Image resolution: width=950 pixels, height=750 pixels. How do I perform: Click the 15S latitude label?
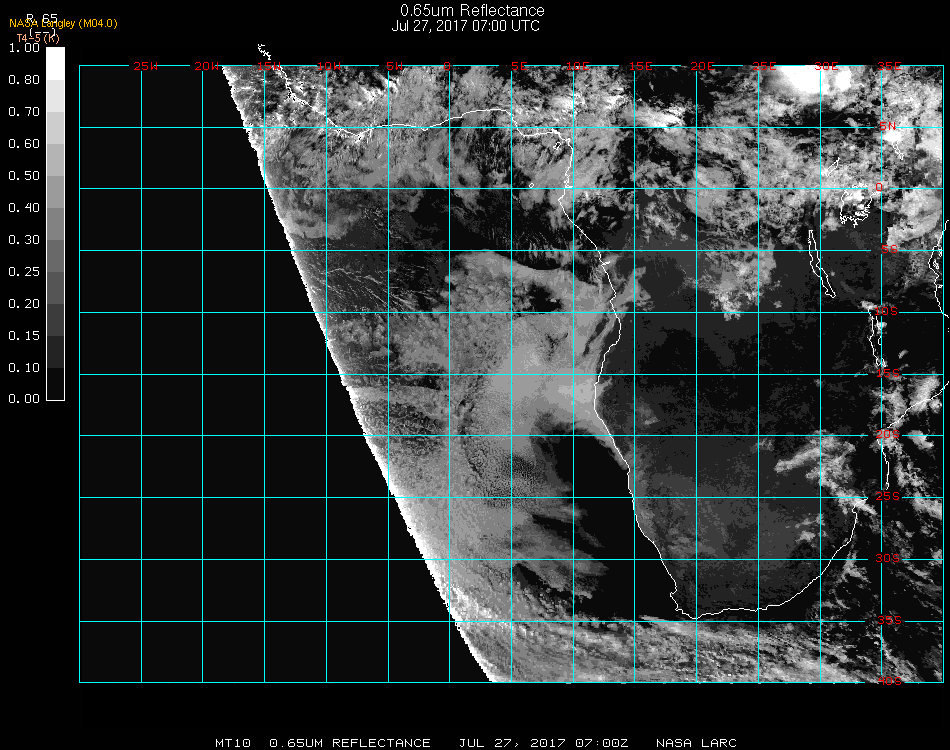point(888,374)
